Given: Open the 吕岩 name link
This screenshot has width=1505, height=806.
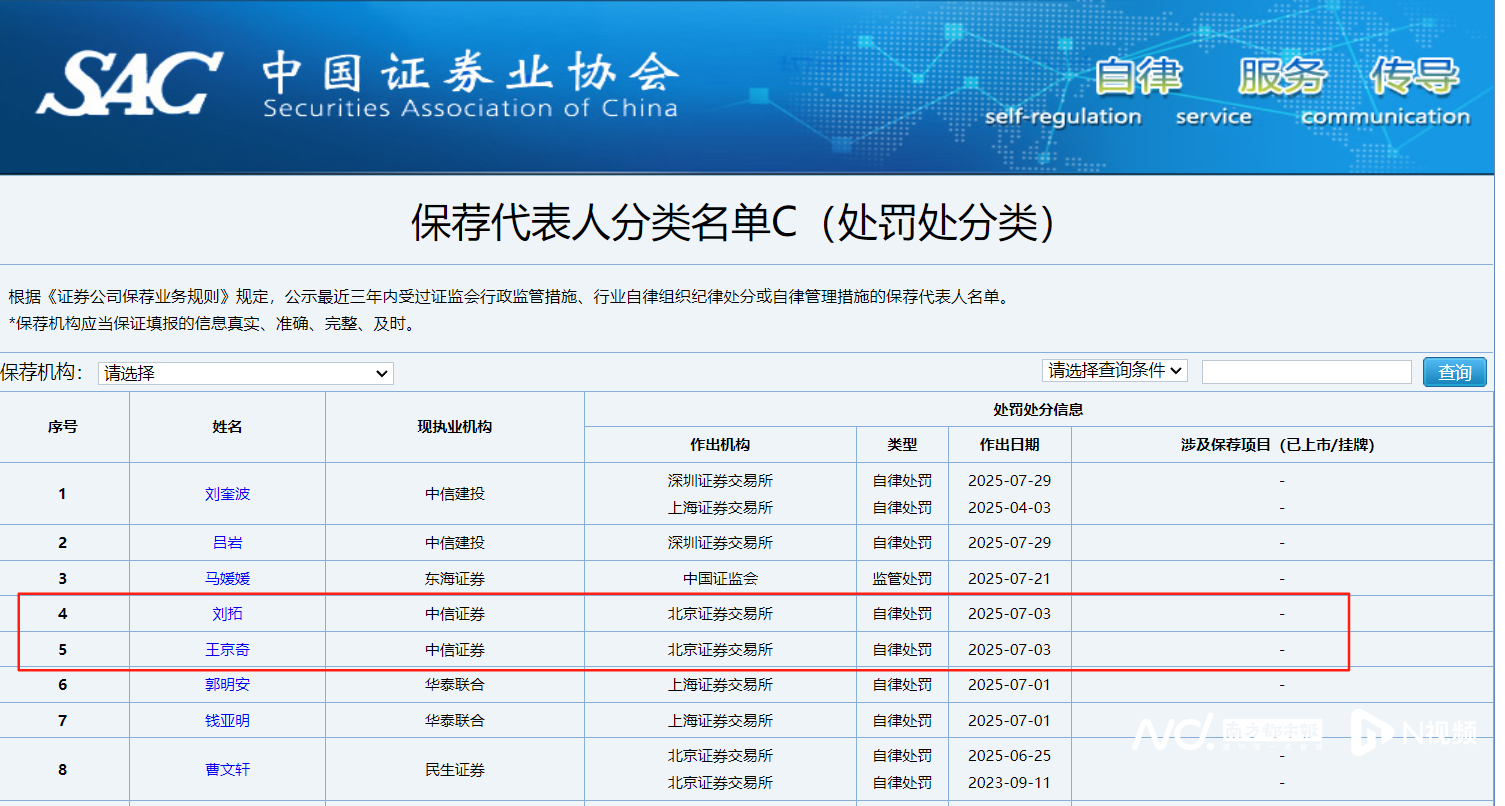Looking at the screenshot, I should 227,543.
